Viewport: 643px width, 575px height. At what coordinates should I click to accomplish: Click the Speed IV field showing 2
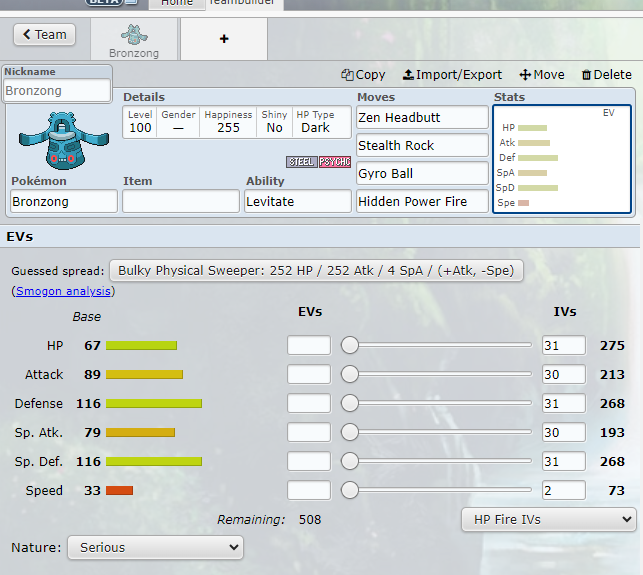point(564,490)
